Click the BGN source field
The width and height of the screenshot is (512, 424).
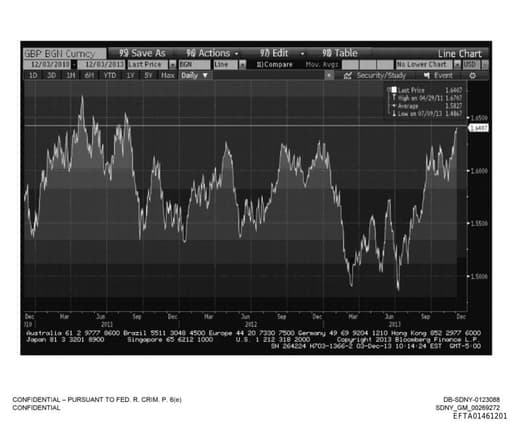[195, 65]
